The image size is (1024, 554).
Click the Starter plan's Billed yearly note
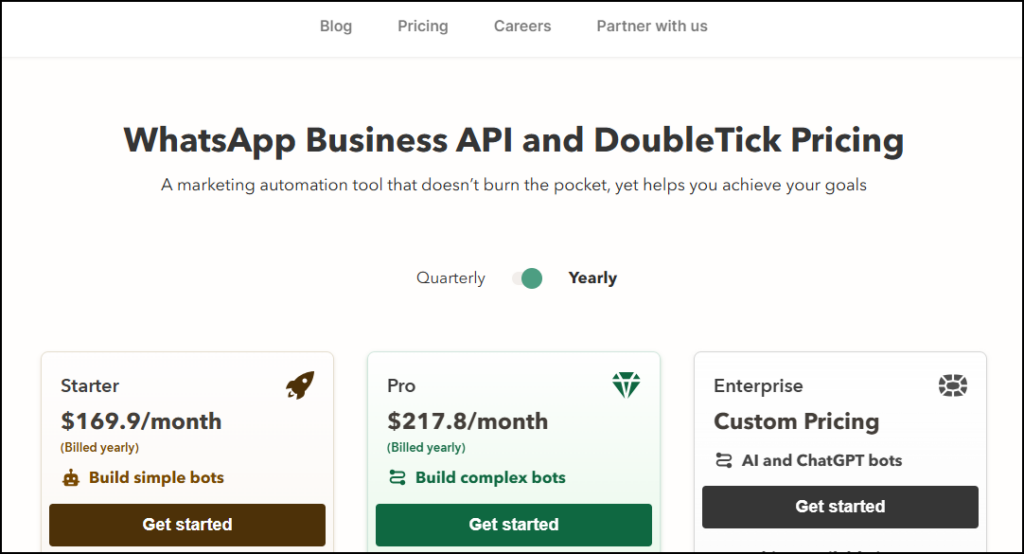(100, 448)
